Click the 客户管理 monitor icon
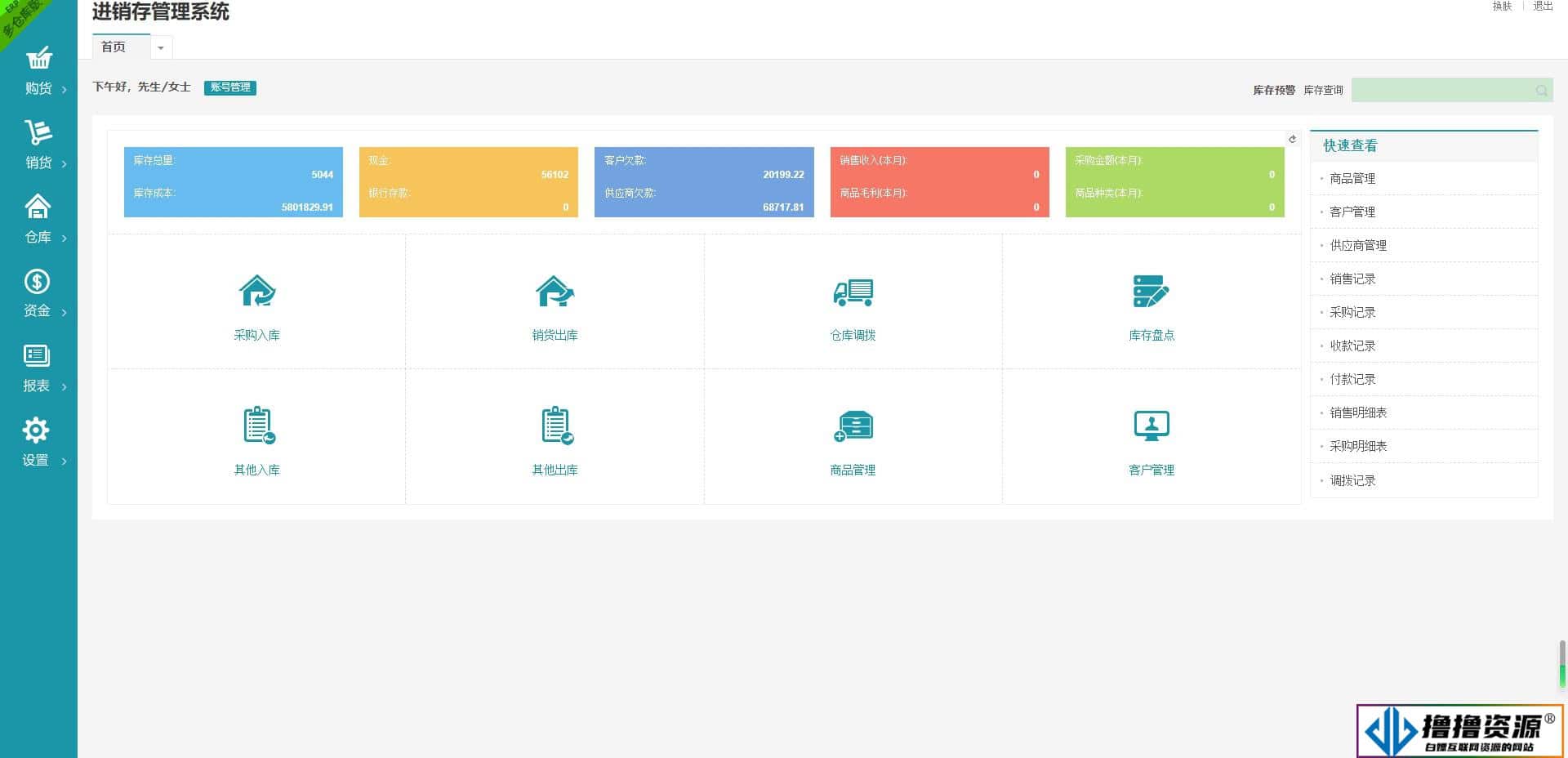Viewport: 1568px width, 758px height. 1151,426
